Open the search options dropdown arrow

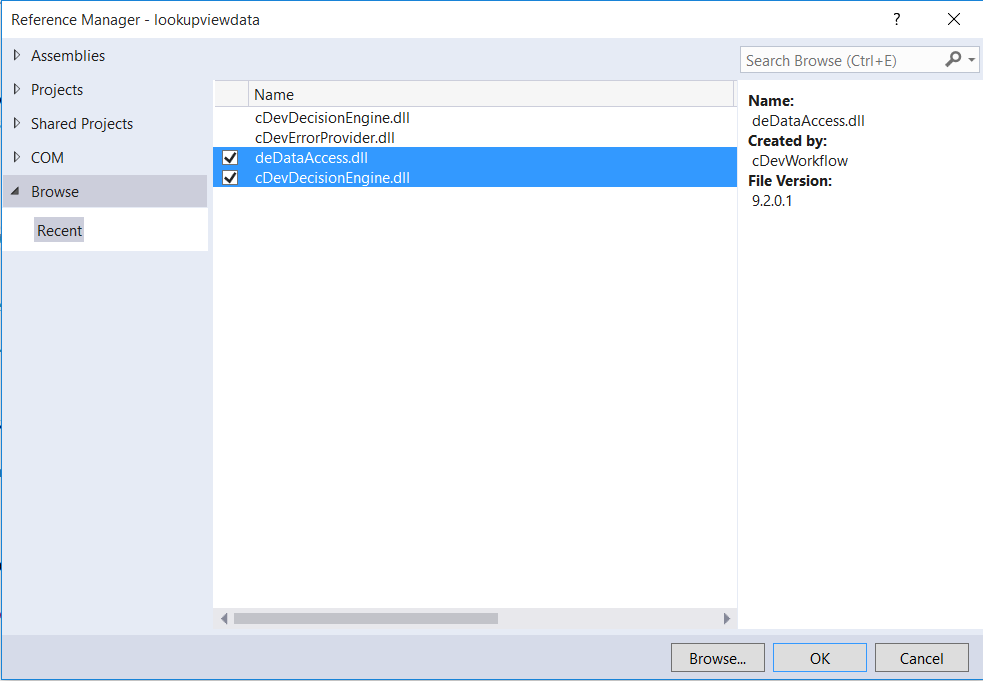coord(971,60)
